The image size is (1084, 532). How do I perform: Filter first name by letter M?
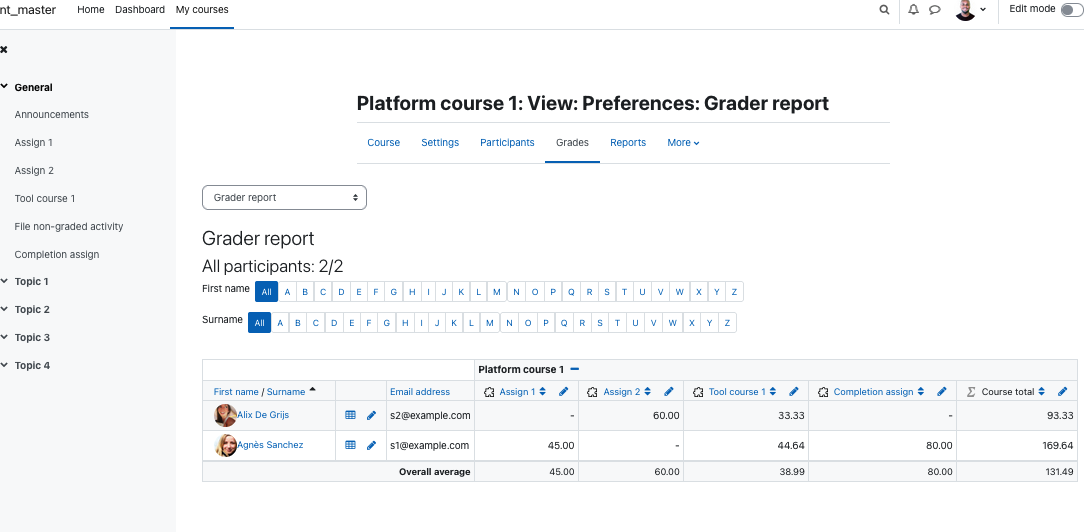click(496, 292)
